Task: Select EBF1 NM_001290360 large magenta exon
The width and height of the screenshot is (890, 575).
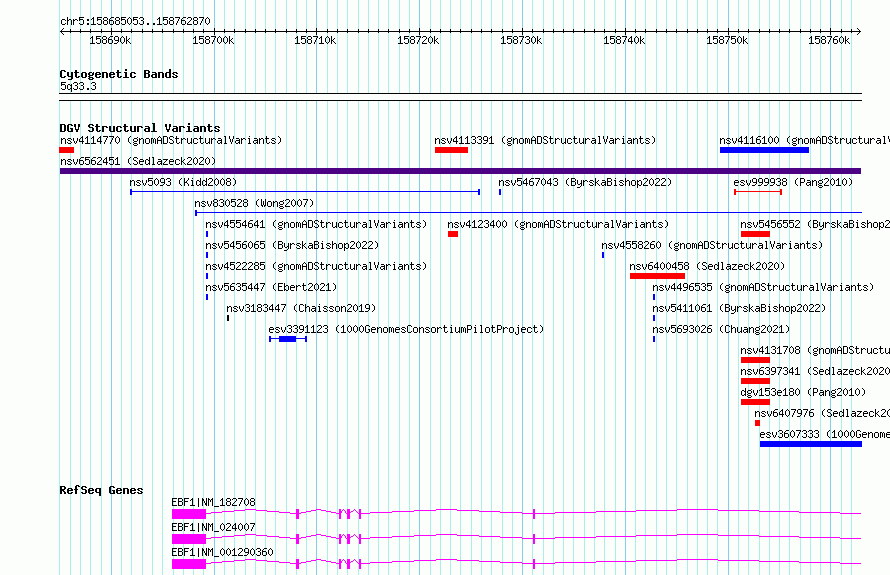Action: (189, 564)
